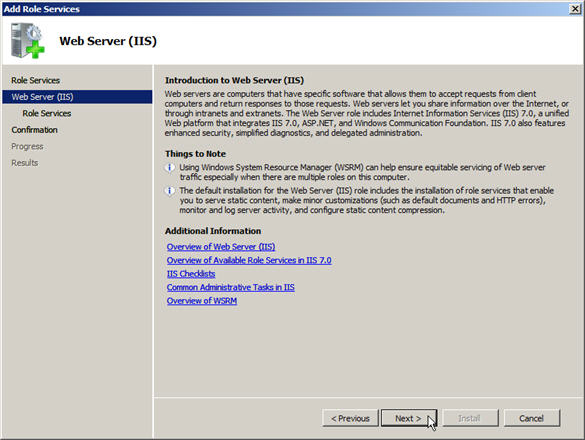This screenshot has width=585, height=440.
Task: Click the Install button
Action: pos(470,418)
